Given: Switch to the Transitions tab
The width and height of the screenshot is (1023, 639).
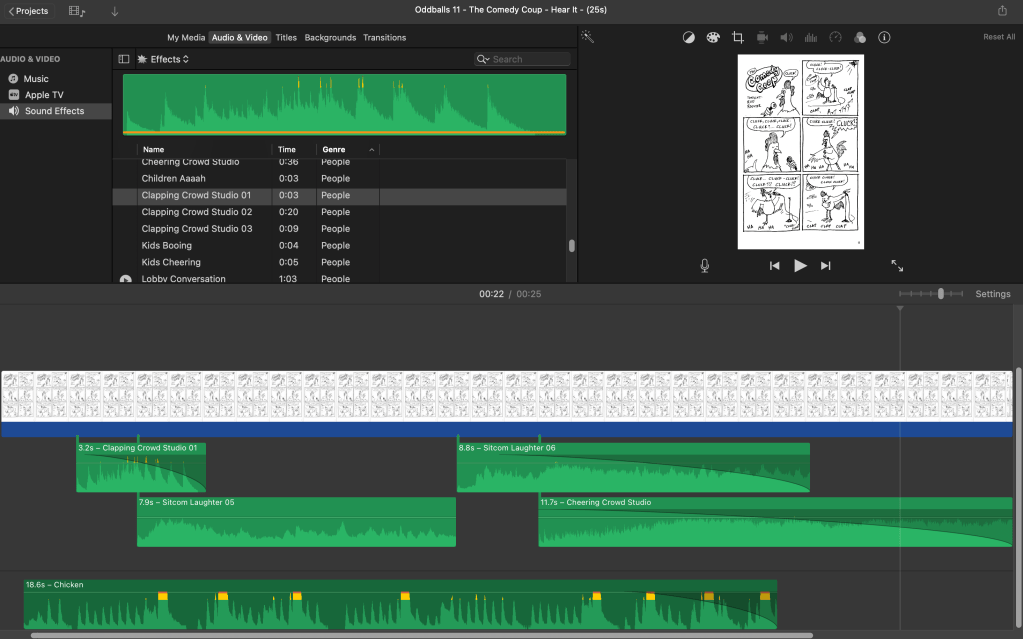Looking at the screenshot, I should coord(384,37).
